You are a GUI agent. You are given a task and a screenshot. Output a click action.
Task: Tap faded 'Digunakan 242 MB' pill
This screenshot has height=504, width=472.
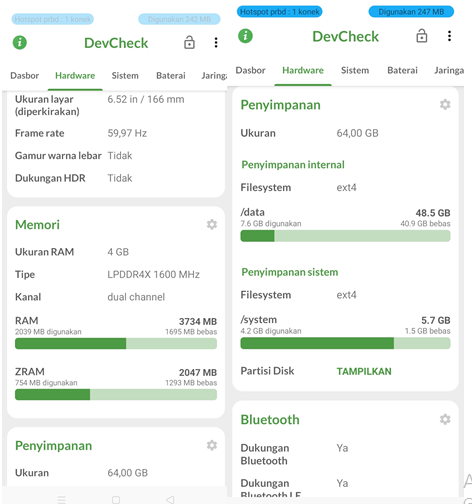(x=179, y=19)
